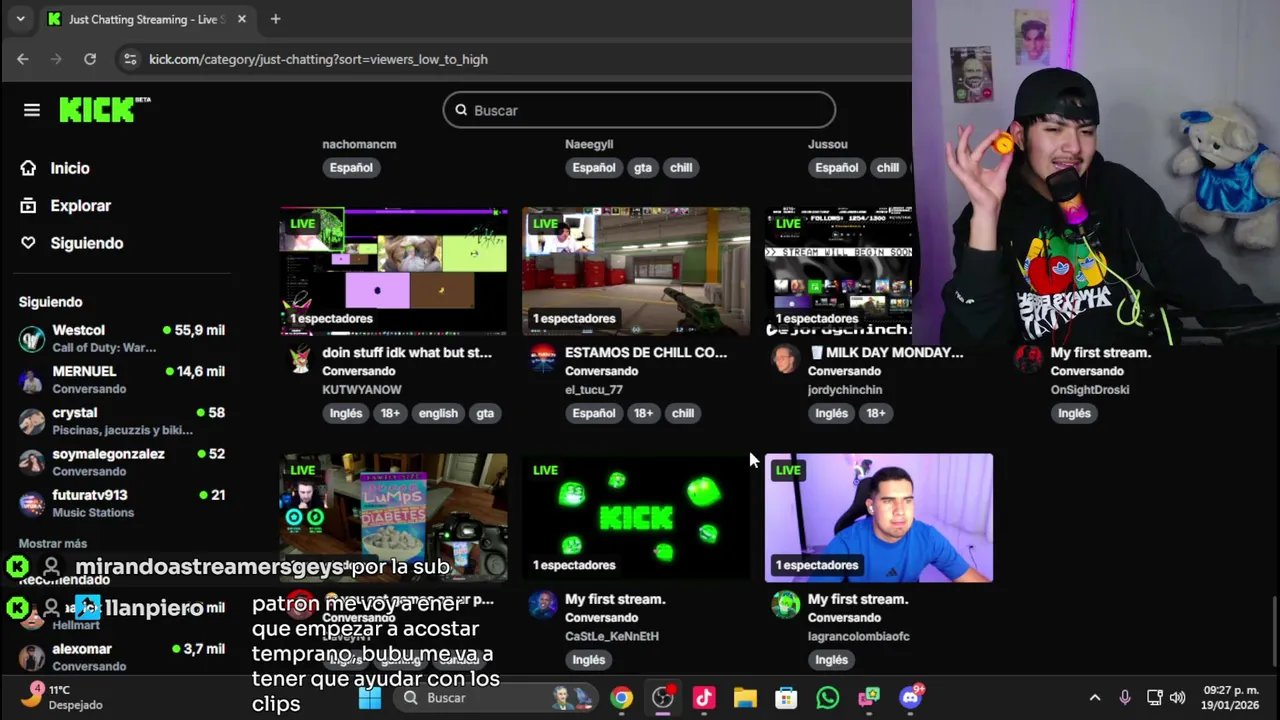Image resolution: width=1280 pixels, height=720 pixels.
Task: Open KUTWYANOW stream thumbnail
Action: (x=393, y=271)
